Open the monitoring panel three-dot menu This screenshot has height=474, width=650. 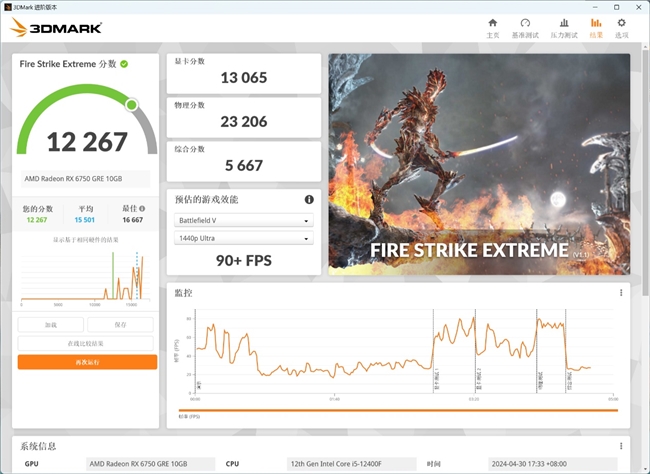621,293
